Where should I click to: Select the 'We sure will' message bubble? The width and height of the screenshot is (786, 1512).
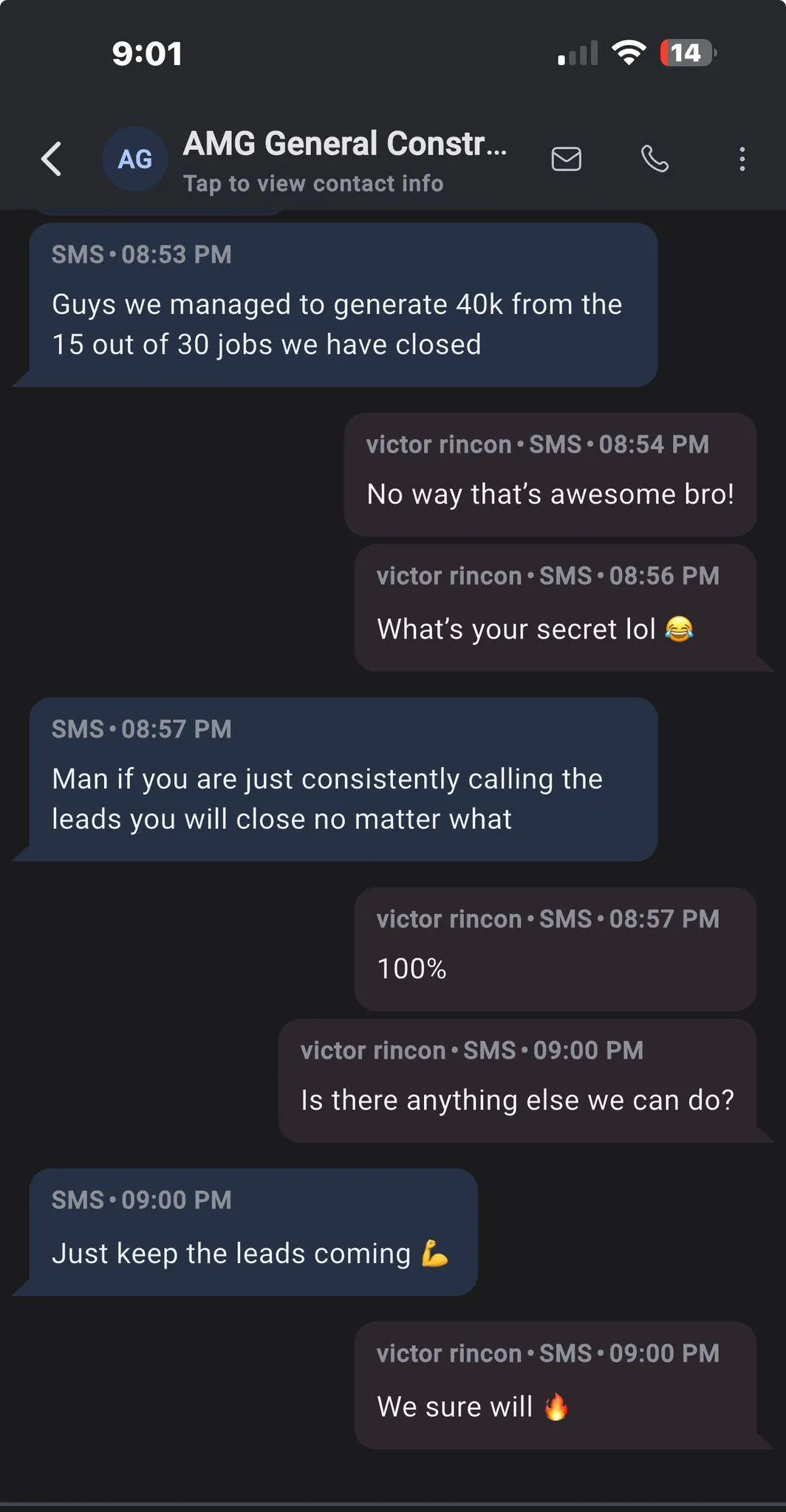556,1386
